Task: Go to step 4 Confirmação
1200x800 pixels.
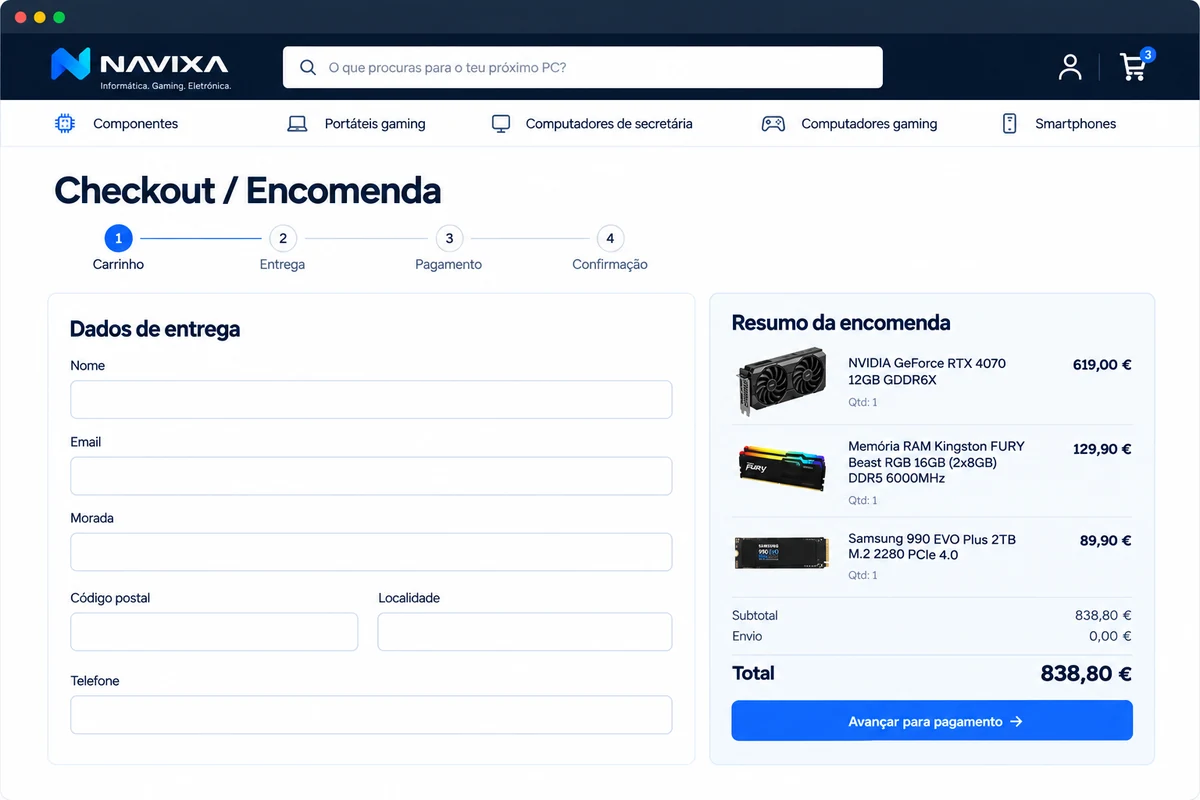Action: (610, 239)
